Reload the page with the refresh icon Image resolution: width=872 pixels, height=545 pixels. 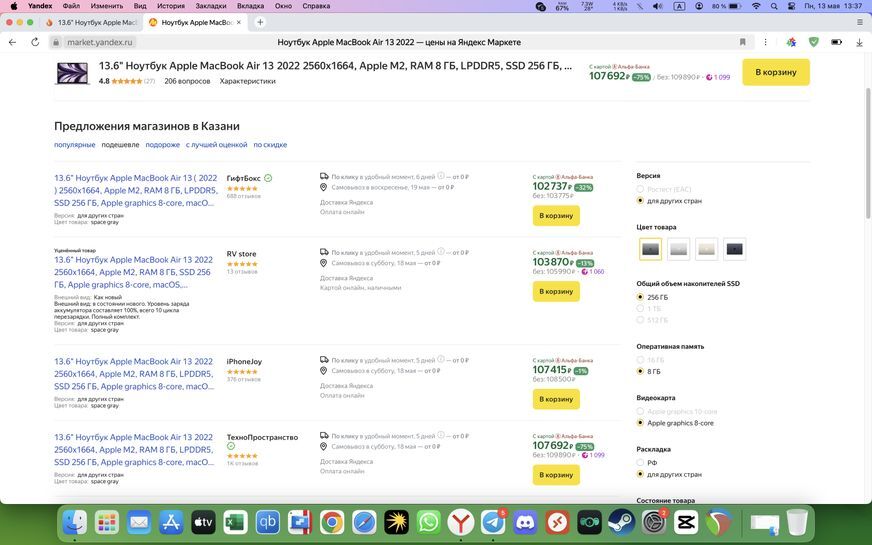(x=35, y=42)
